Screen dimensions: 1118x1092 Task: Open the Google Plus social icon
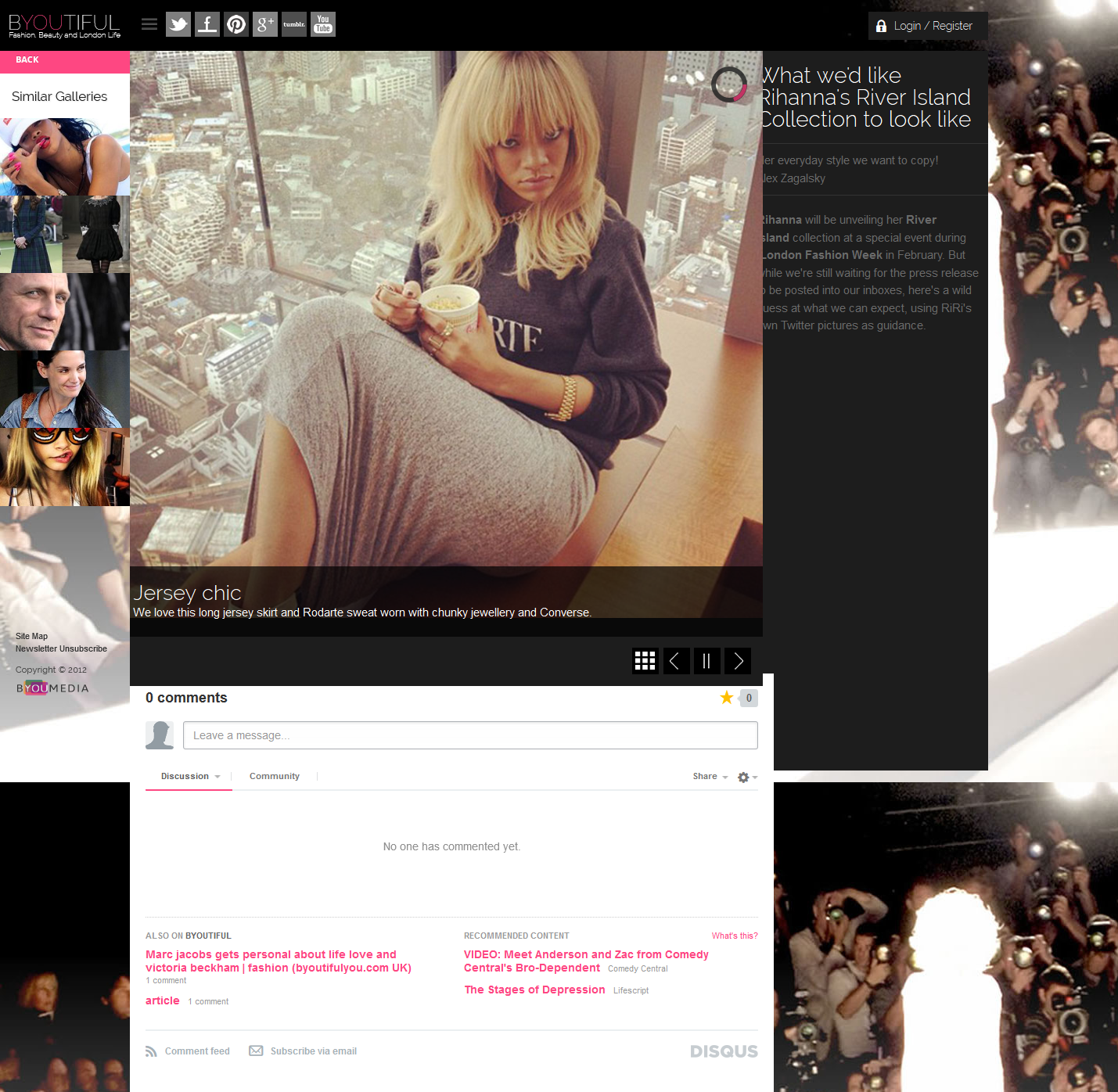coord(265,24)
